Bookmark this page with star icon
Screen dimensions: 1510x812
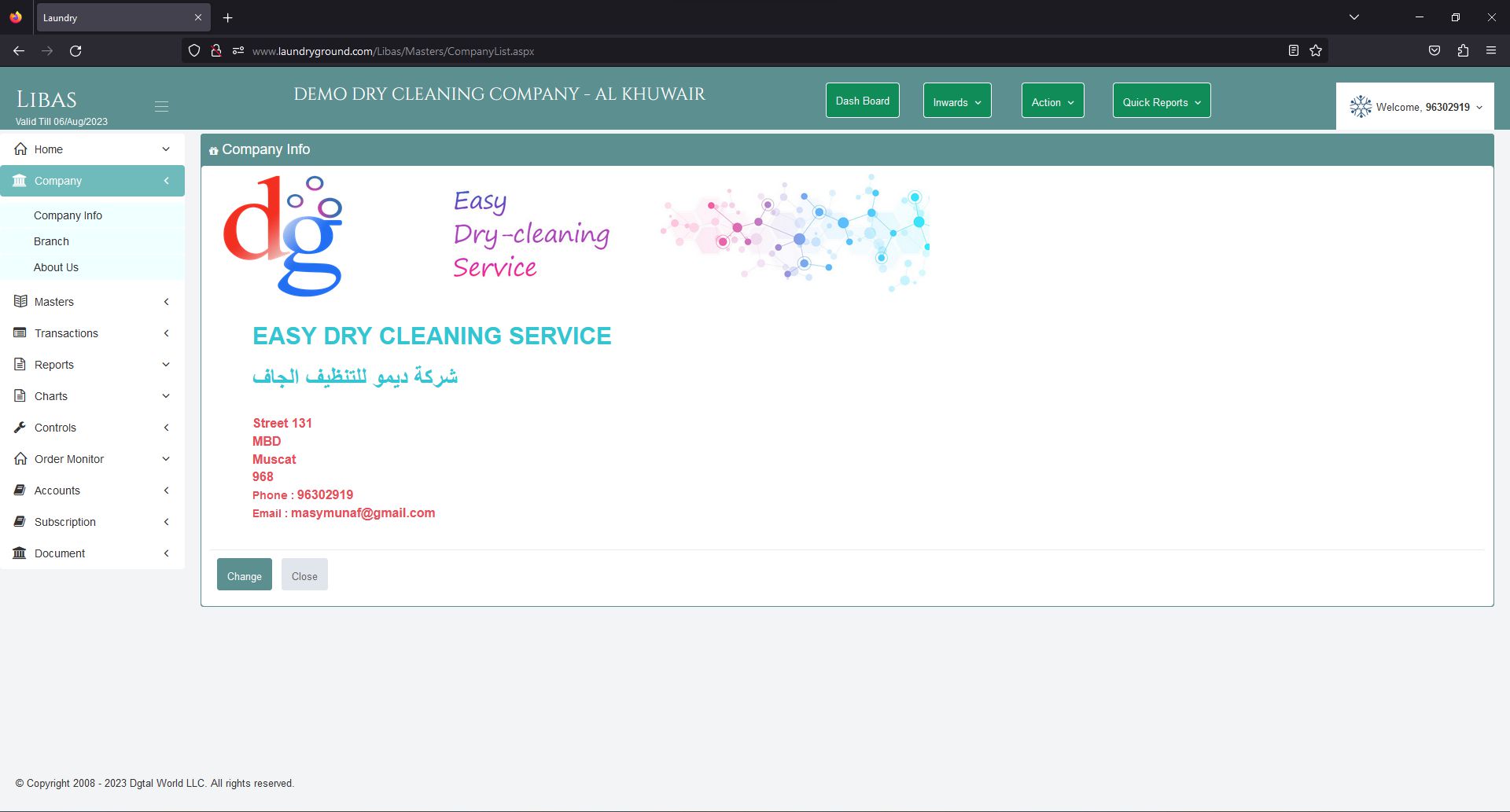click(1316, 51)
